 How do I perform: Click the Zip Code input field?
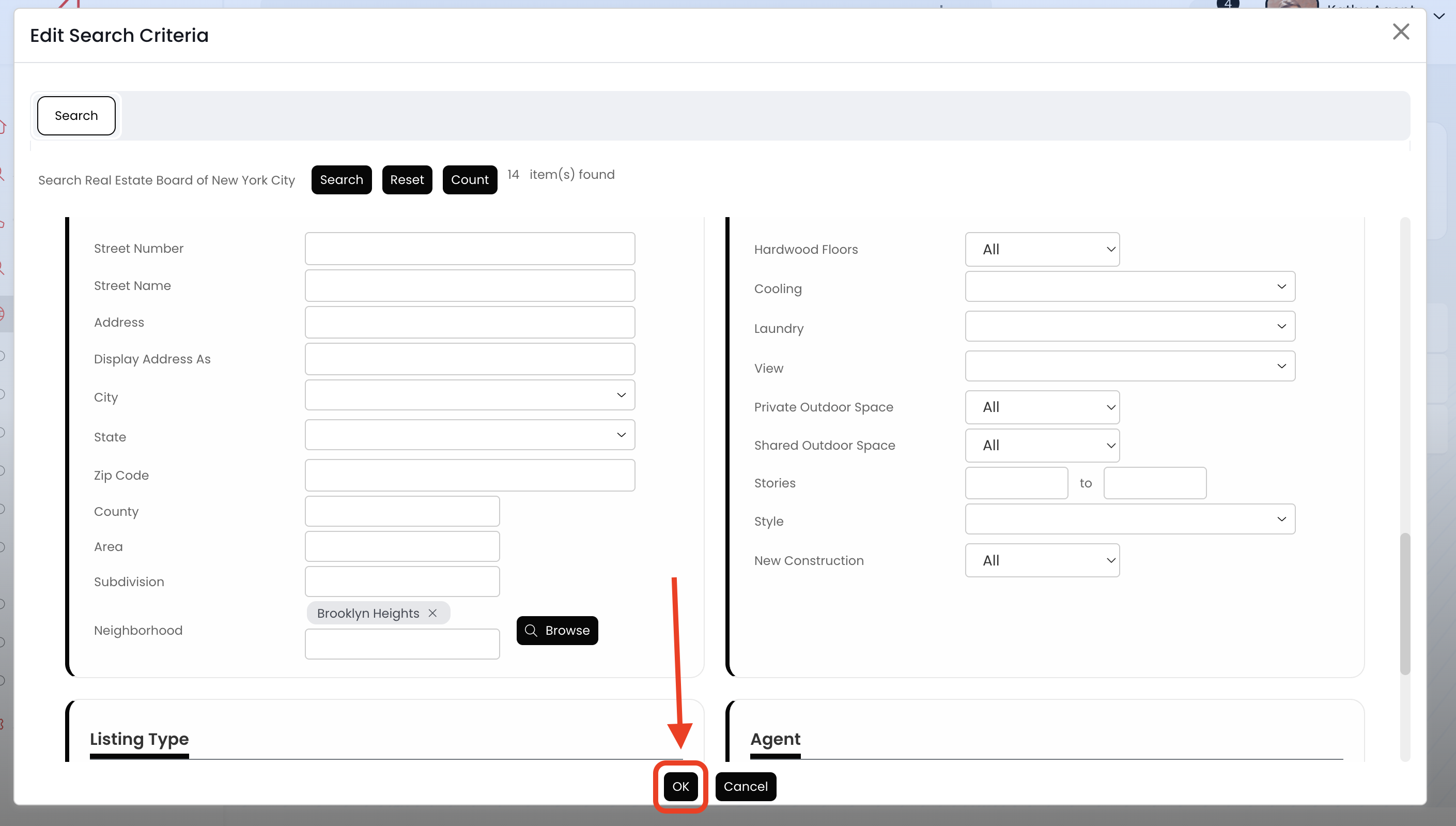click(x=470, y=476)
